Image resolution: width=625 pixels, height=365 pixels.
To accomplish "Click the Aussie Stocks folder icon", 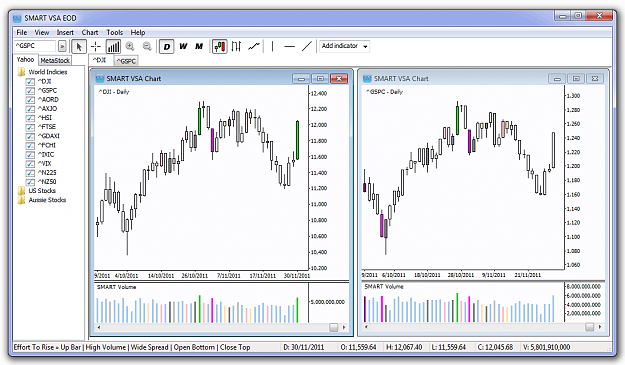I will click(x=21, y=200).
